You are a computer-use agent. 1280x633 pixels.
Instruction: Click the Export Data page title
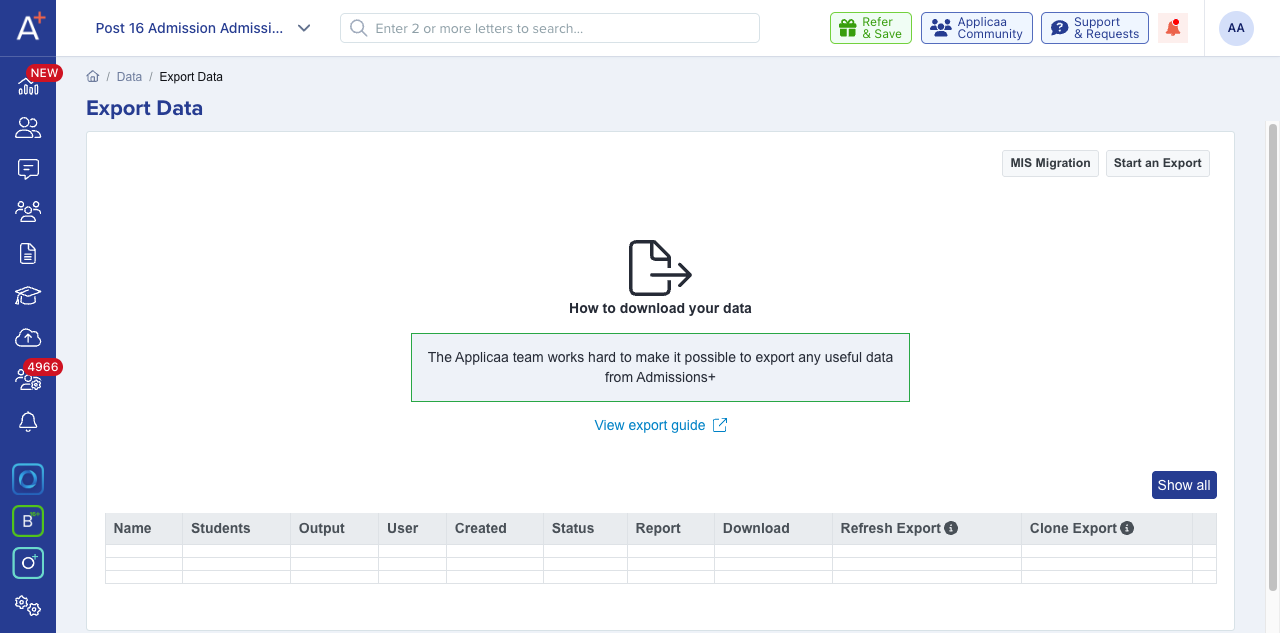[145, 108]
